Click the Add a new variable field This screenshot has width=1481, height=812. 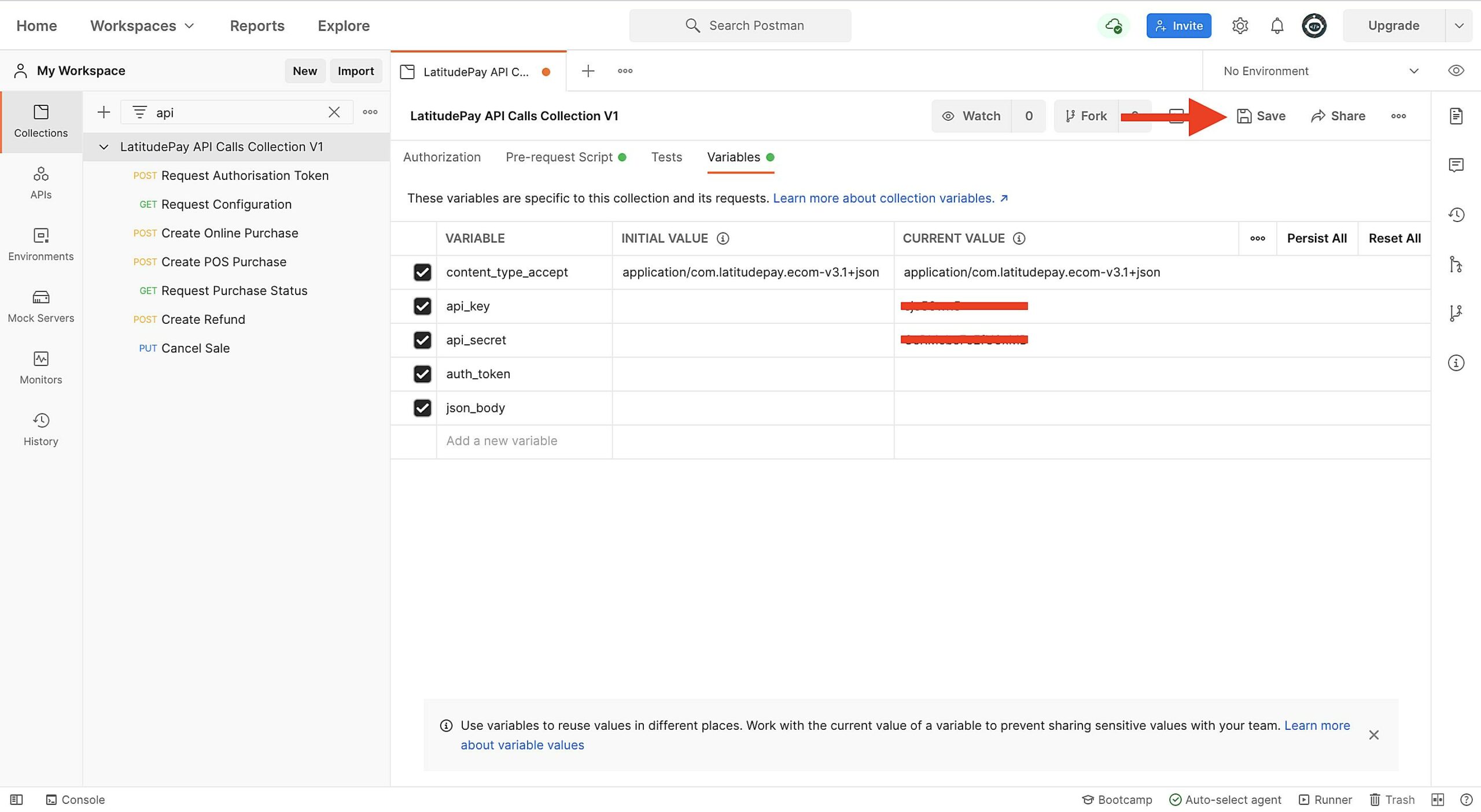(x=524, y=441)
